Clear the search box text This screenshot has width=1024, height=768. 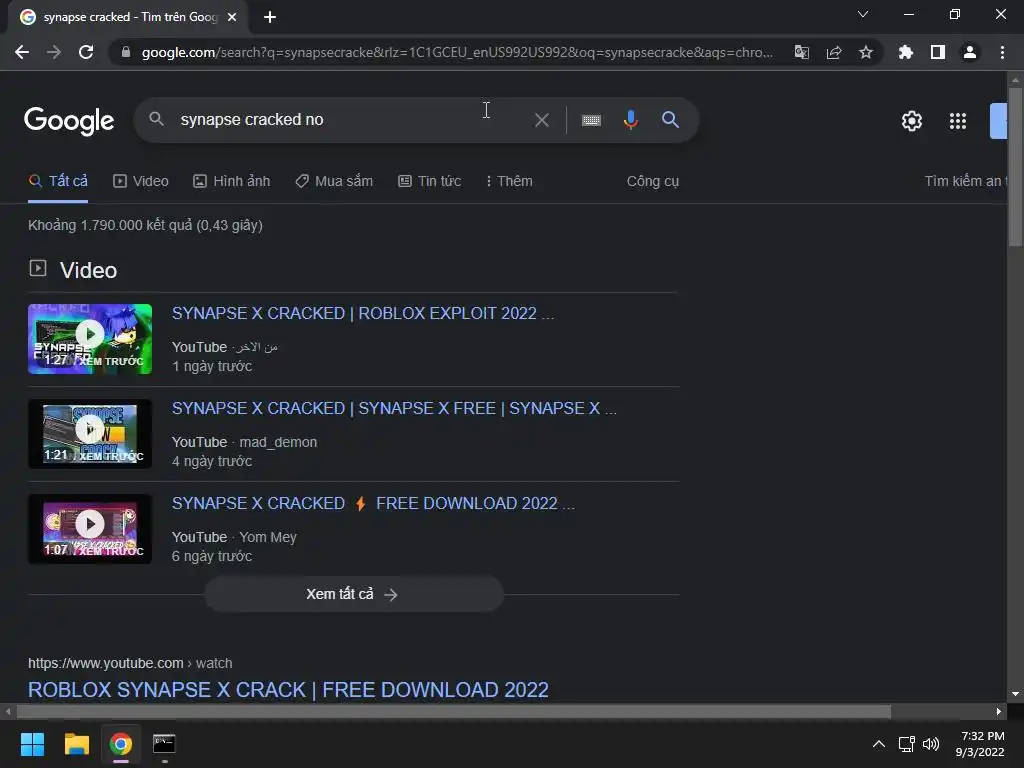click(541, 120)
